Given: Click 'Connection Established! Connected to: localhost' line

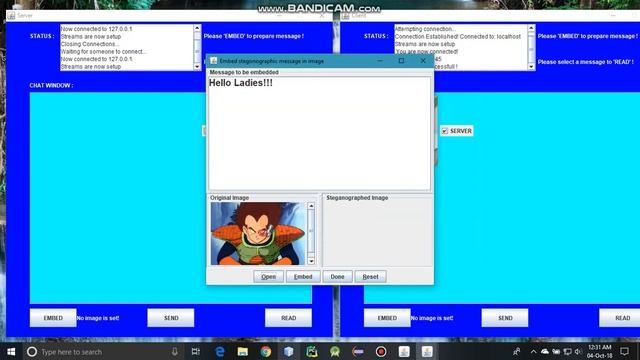Looking at the screenshot, I should [x=458, y=36].
